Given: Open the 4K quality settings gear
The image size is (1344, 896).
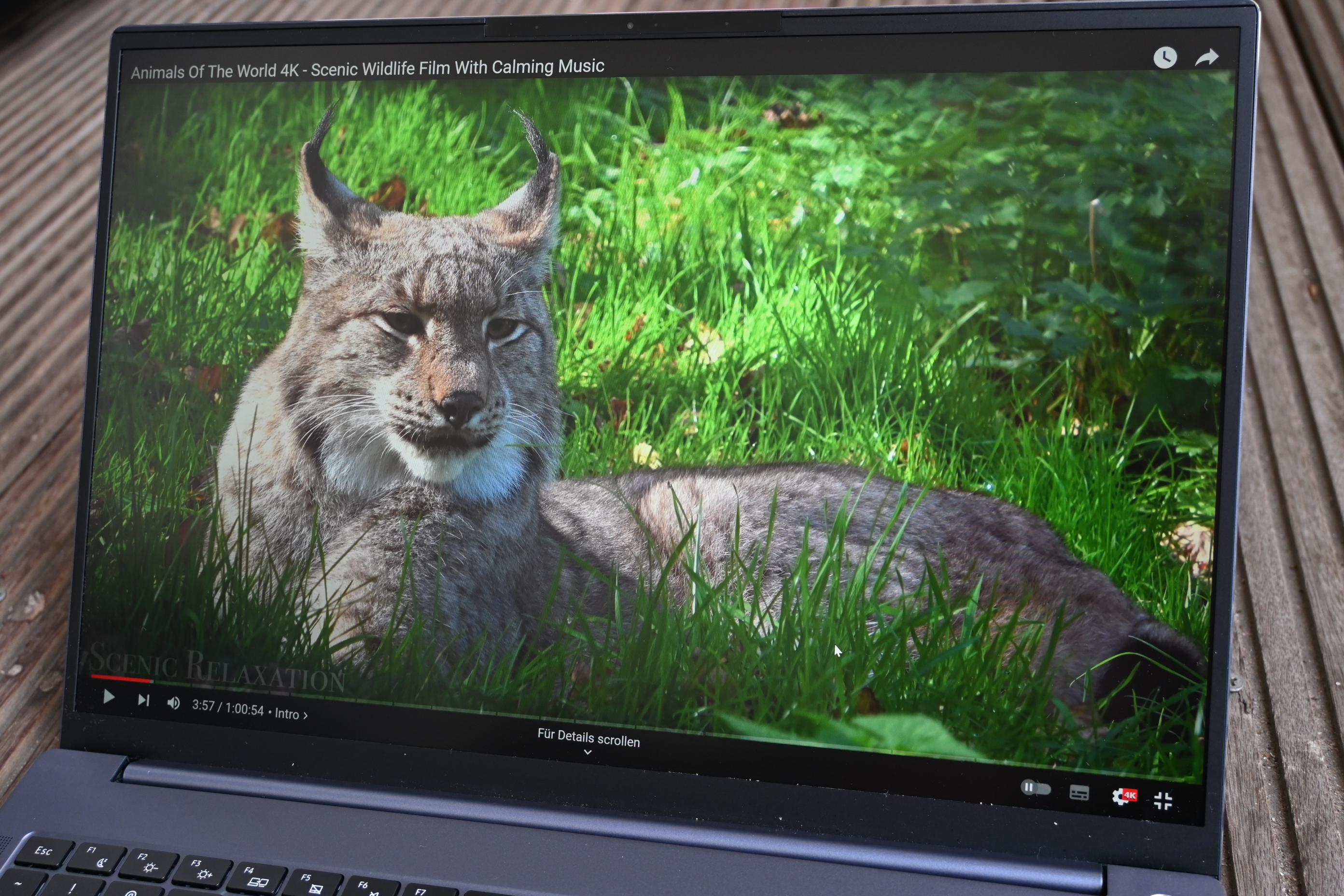Looking at the screenshot, I should point(1123,796).
